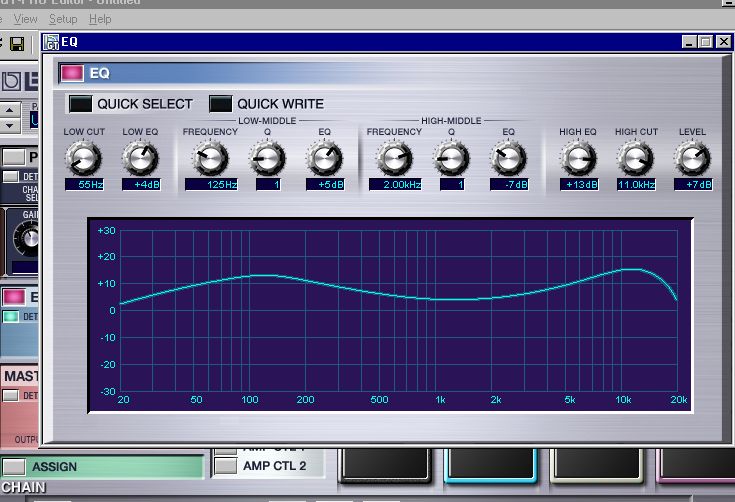Click the patch down arrow in main window
Viewport: 735px width, 502px height.
pyautogui.click(x=9, y=126)
